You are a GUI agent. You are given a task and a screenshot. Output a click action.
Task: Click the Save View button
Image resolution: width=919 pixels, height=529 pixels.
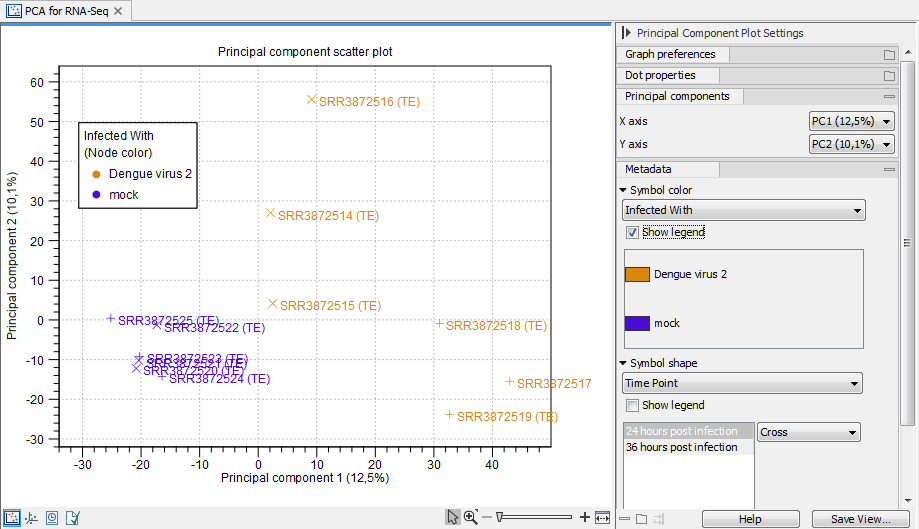pos(859,519)
